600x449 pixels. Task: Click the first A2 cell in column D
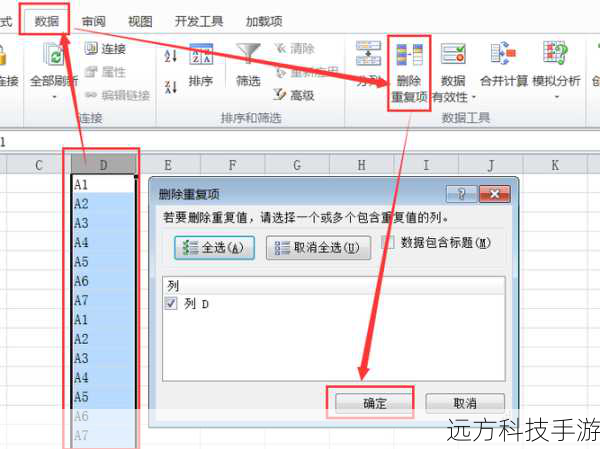click(x=103, y=203)
